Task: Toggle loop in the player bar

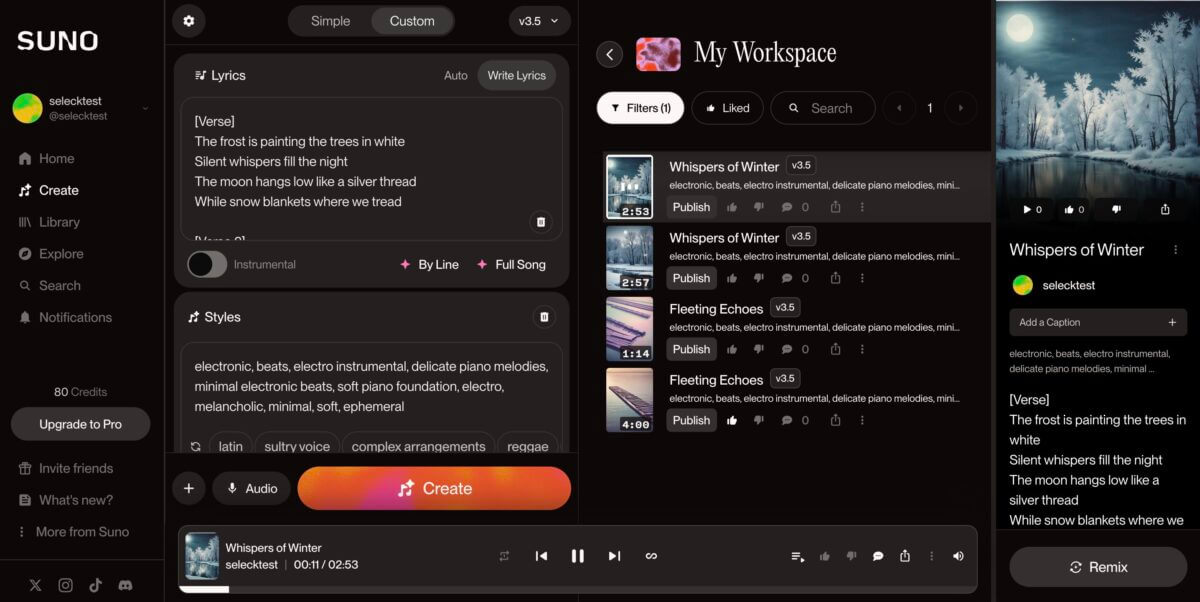Action: click(651, 556)
